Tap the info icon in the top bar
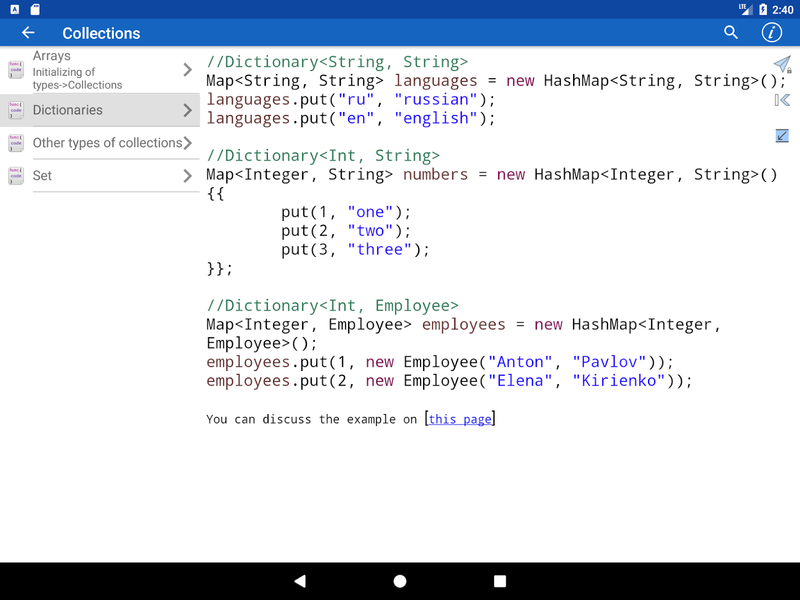This screenshot has height=600, width=800. click(771, 33)
